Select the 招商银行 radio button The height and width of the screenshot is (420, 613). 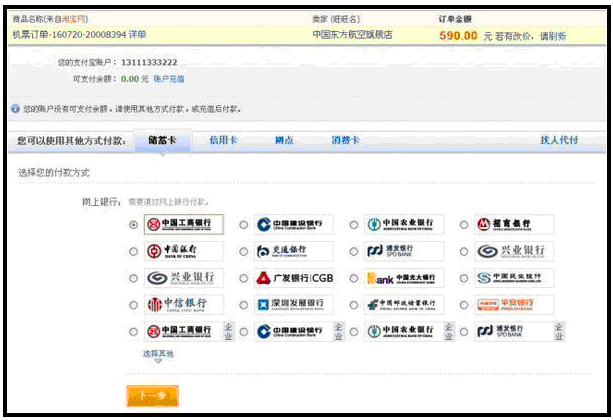[x=464, y=224]
